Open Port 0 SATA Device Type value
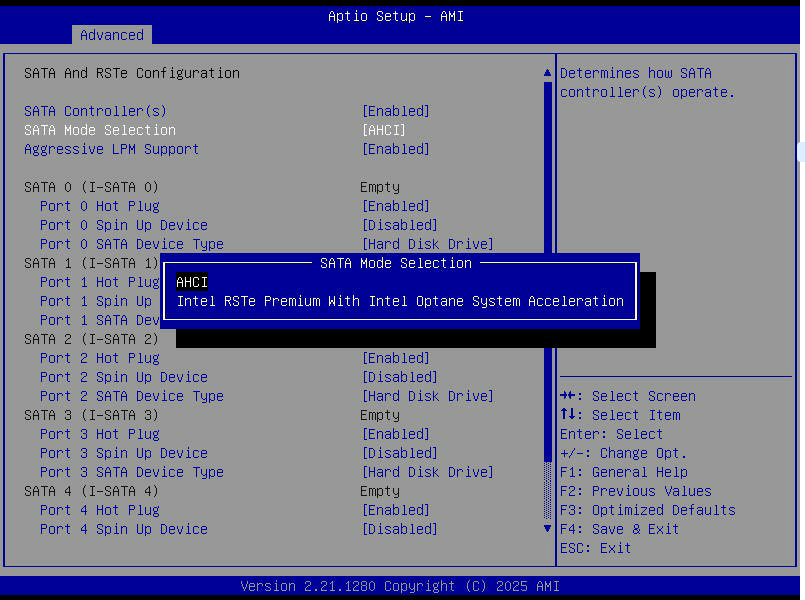This screenshot has width=805, height=600. tap(427, 244)
